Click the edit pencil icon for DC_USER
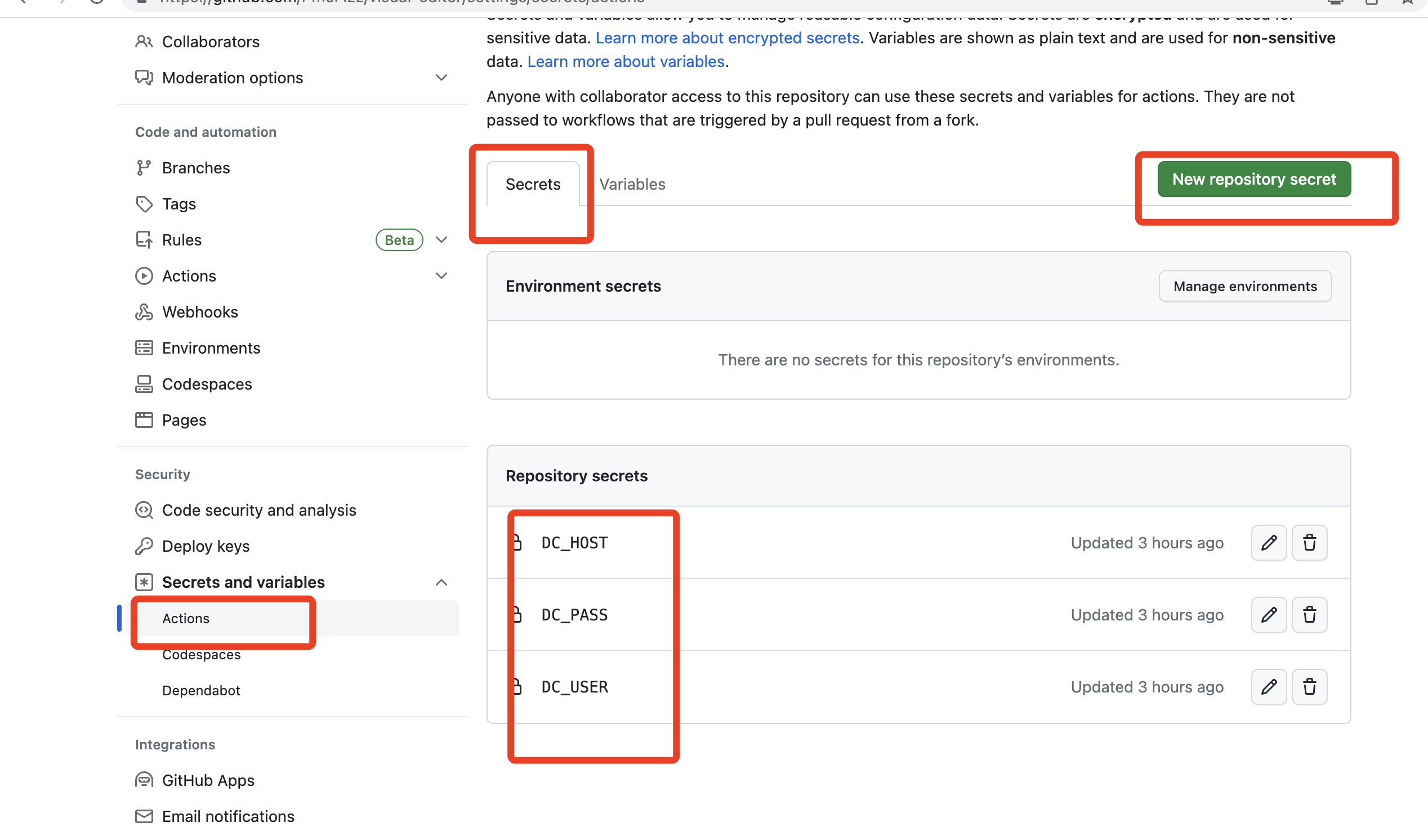Screen dimensions: 1428x840 (1268, 687)
